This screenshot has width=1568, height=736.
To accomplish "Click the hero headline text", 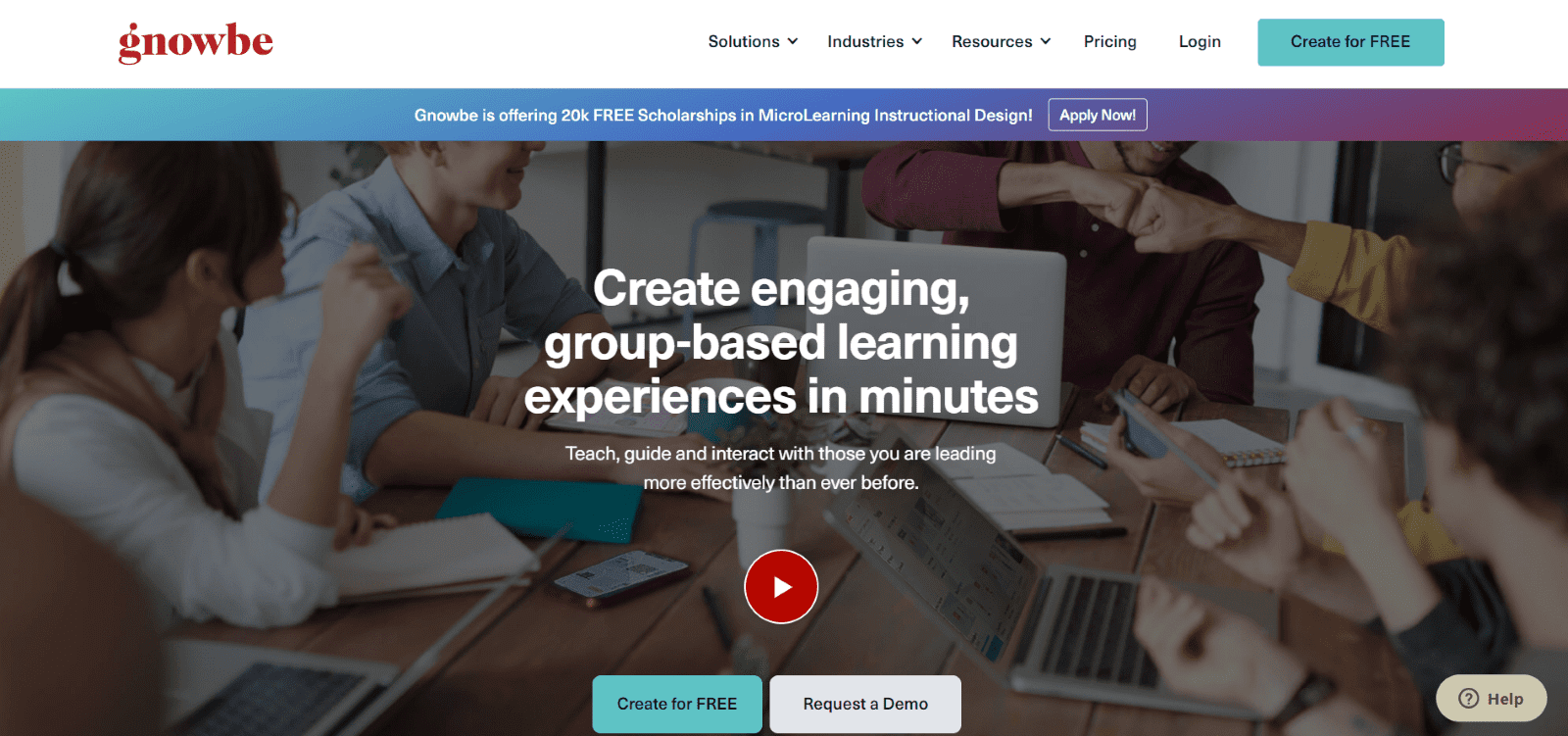I will click(781, 343).
